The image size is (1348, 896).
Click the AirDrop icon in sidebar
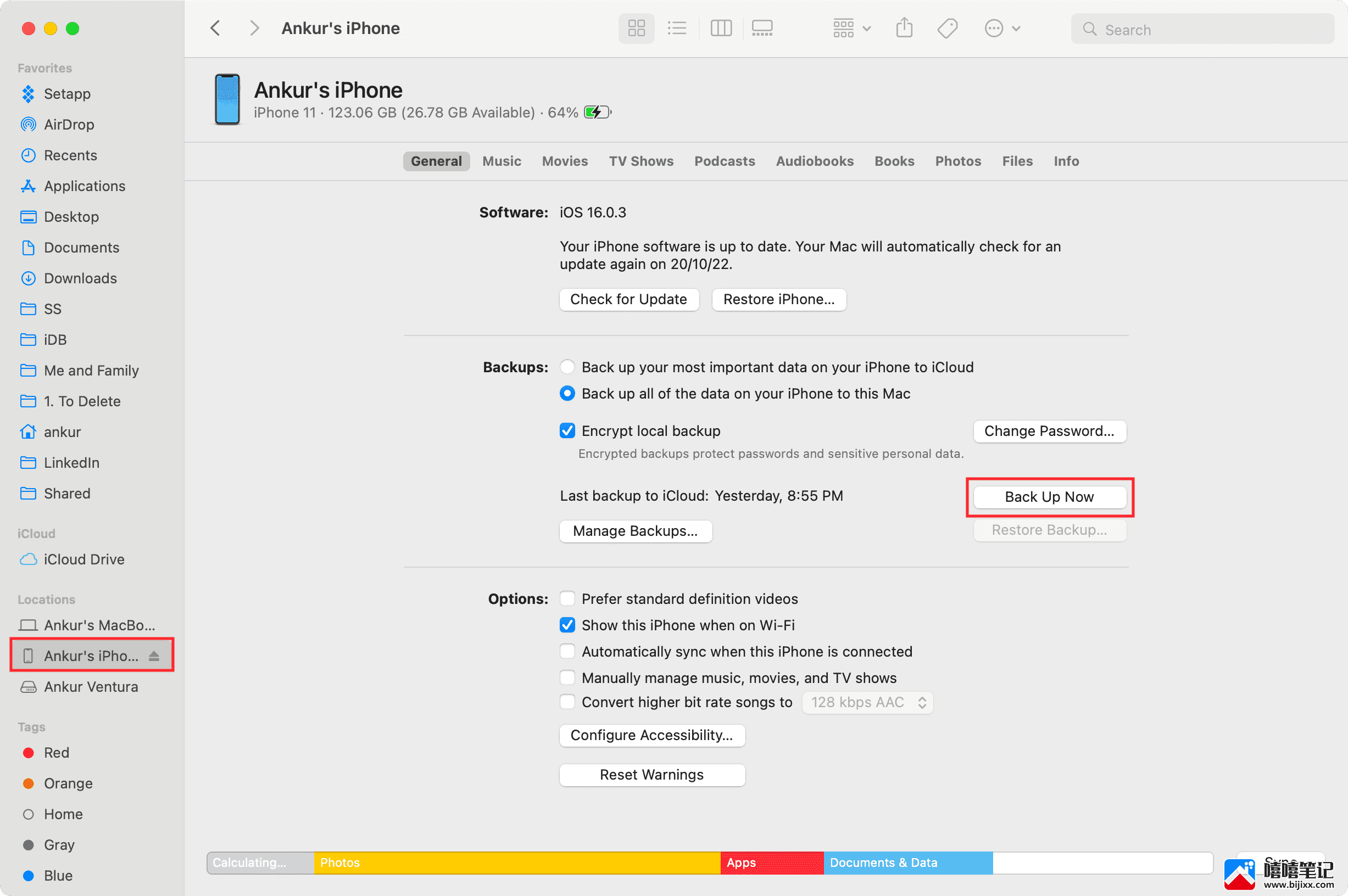tap(30, 124)
